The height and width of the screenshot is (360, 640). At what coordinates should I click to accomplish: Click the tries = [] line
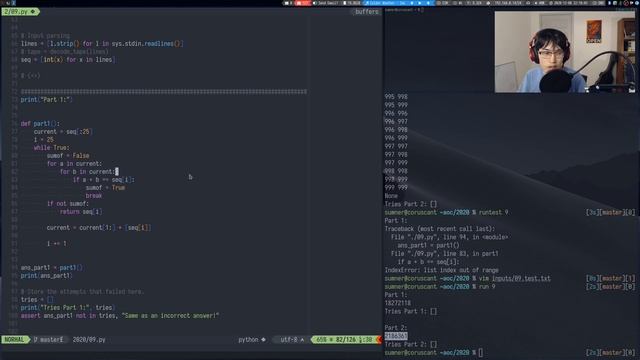point(37,300)
